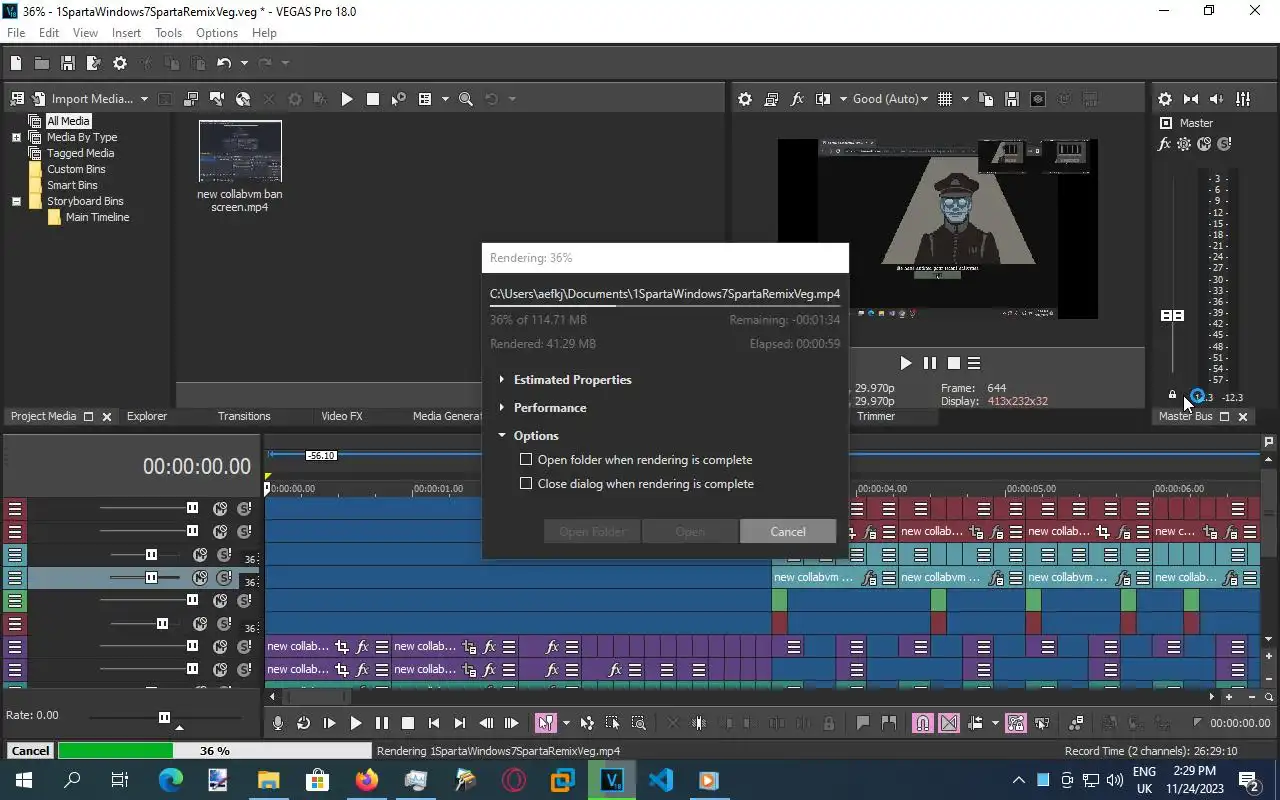The width and height of the screenshot is (1280, 800).
Task: Undo the last action
Action: coord(224,63)
